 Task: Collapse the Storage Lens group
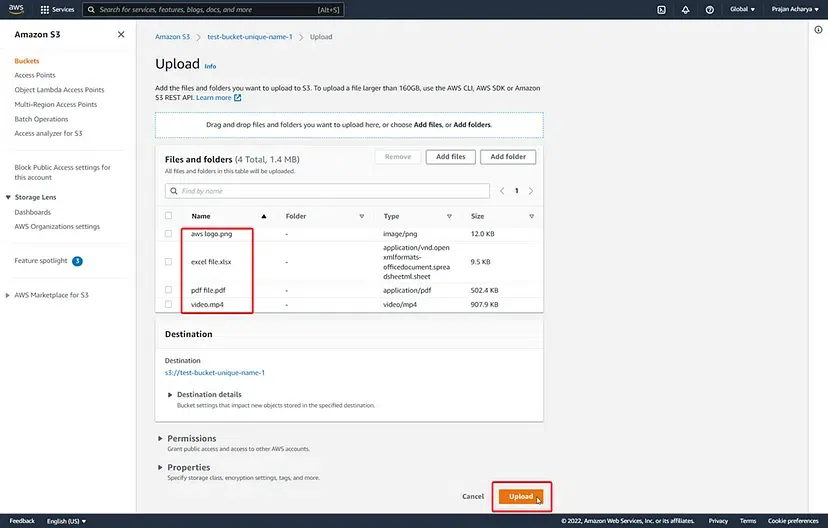tap(8, 197)
